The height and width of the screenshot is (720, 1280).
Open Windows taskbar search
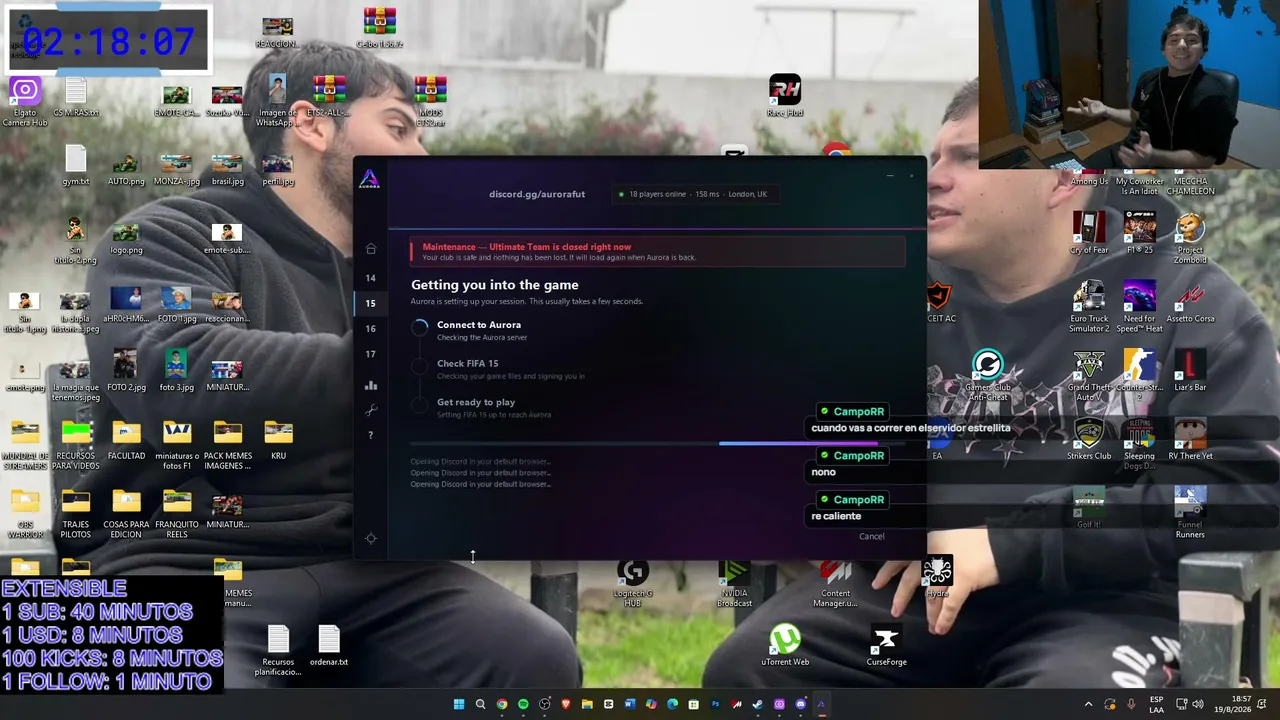[x=480, y=704]
